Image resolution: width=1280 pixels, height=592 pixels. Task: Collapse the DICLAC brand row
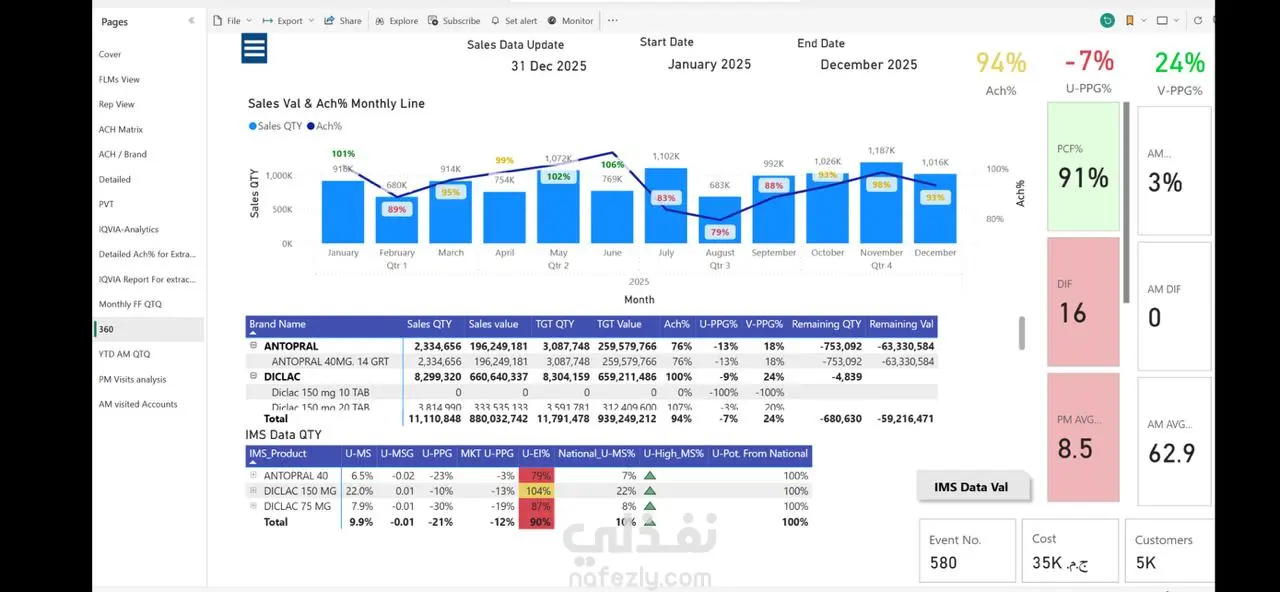tap(253, 377)
